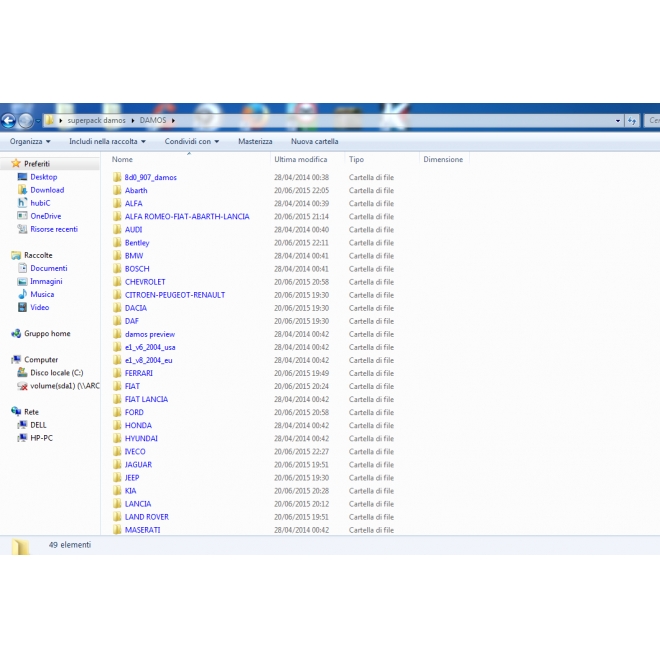The image size is (660, 660).
Task: Select the e1_v8_2004_eu folder name
Action: pos(149,360)
